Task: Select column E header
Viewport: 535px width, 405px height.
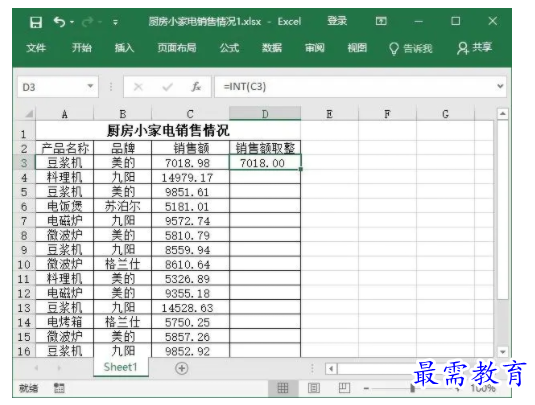Action: (330, 114)
